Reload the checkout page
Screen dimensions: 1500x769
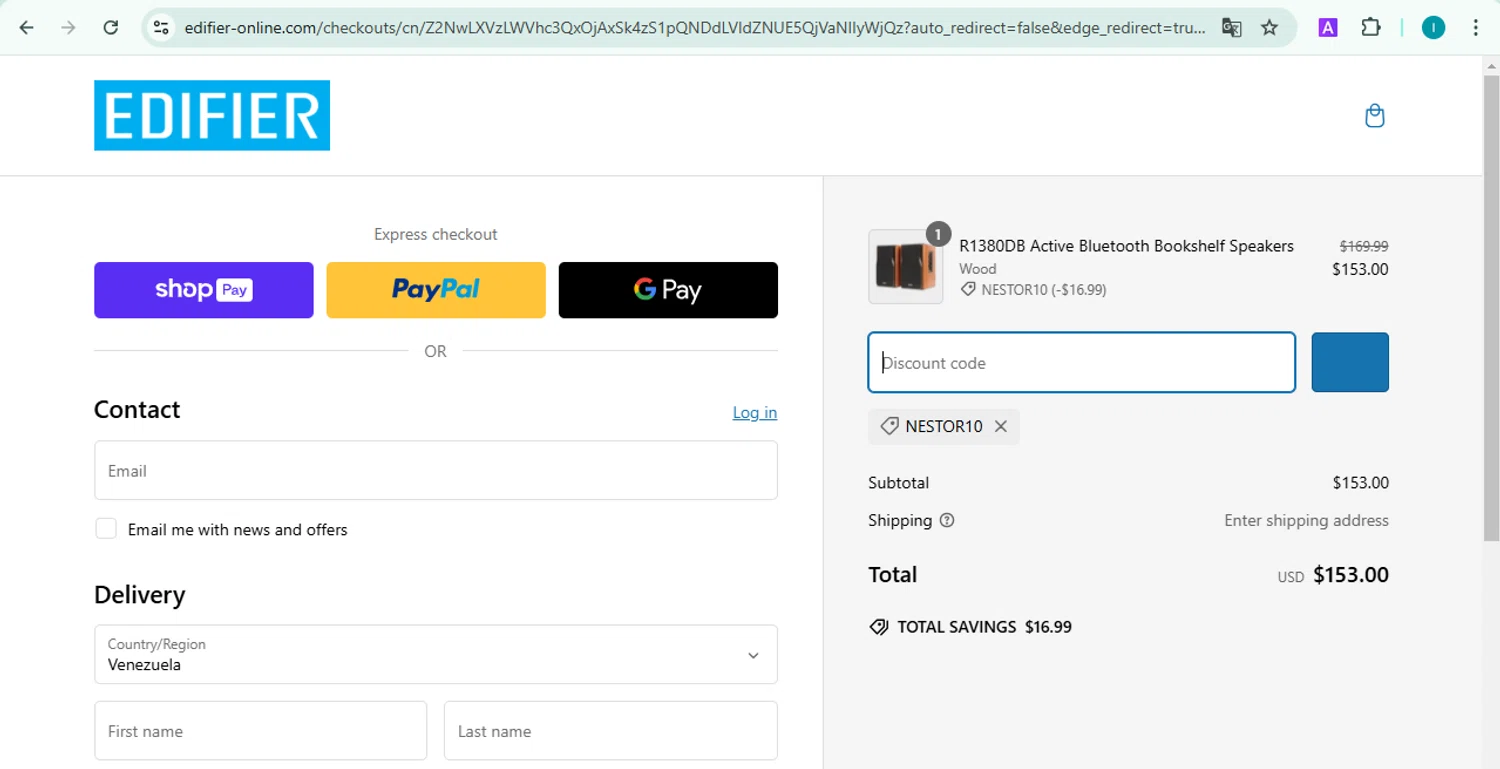click(x=111, y=28)
